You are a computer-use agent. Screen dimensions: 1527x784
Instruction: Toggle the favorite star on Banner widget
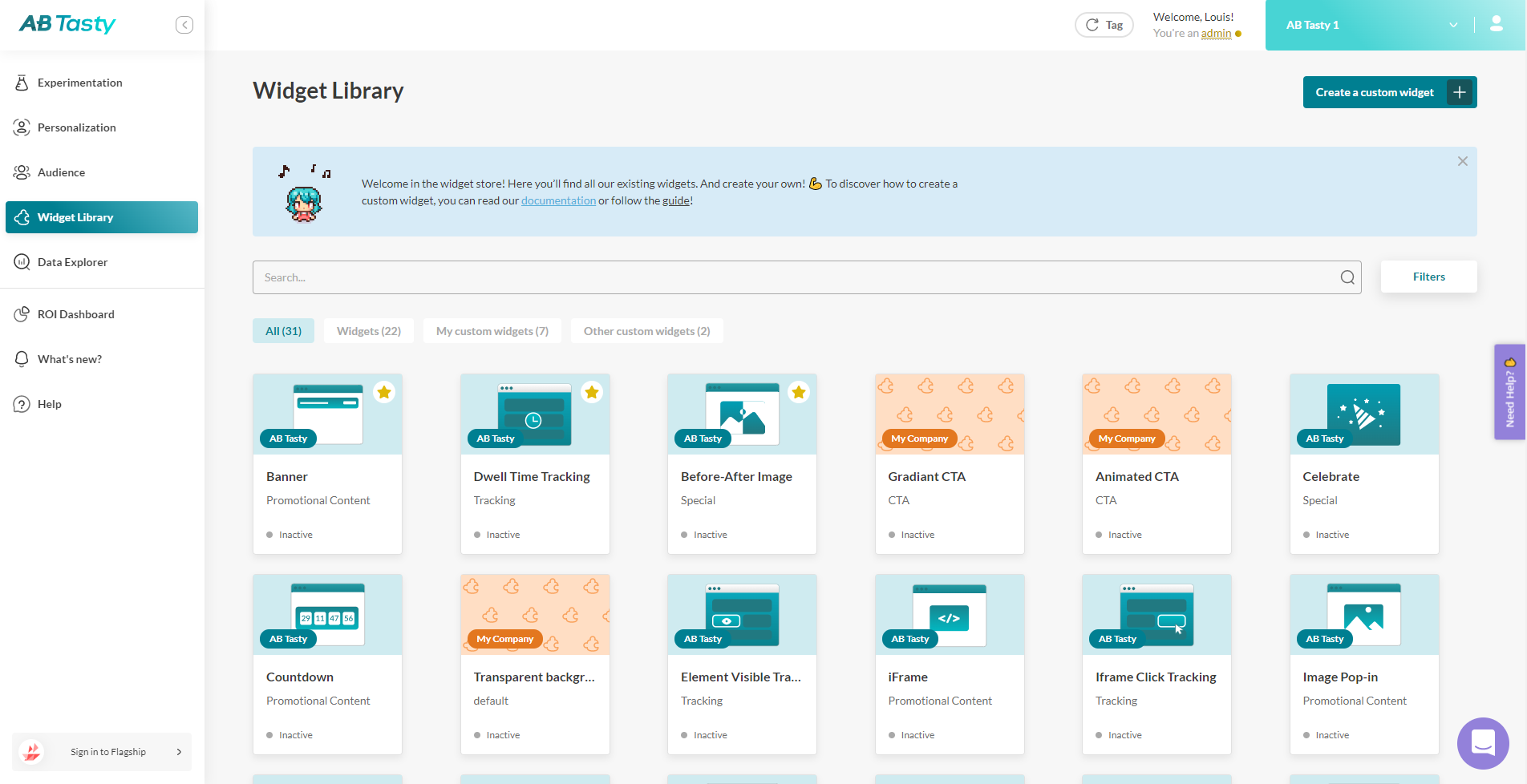[x=383, y=392]
